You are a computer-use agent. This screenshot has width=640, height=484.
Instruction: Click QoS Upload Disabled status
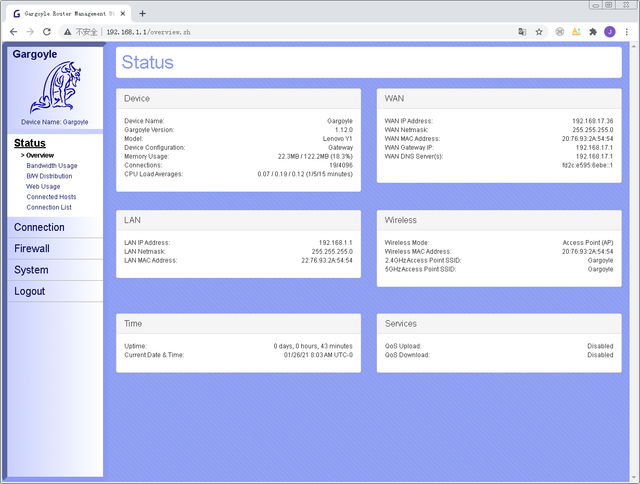click(600, 346)
